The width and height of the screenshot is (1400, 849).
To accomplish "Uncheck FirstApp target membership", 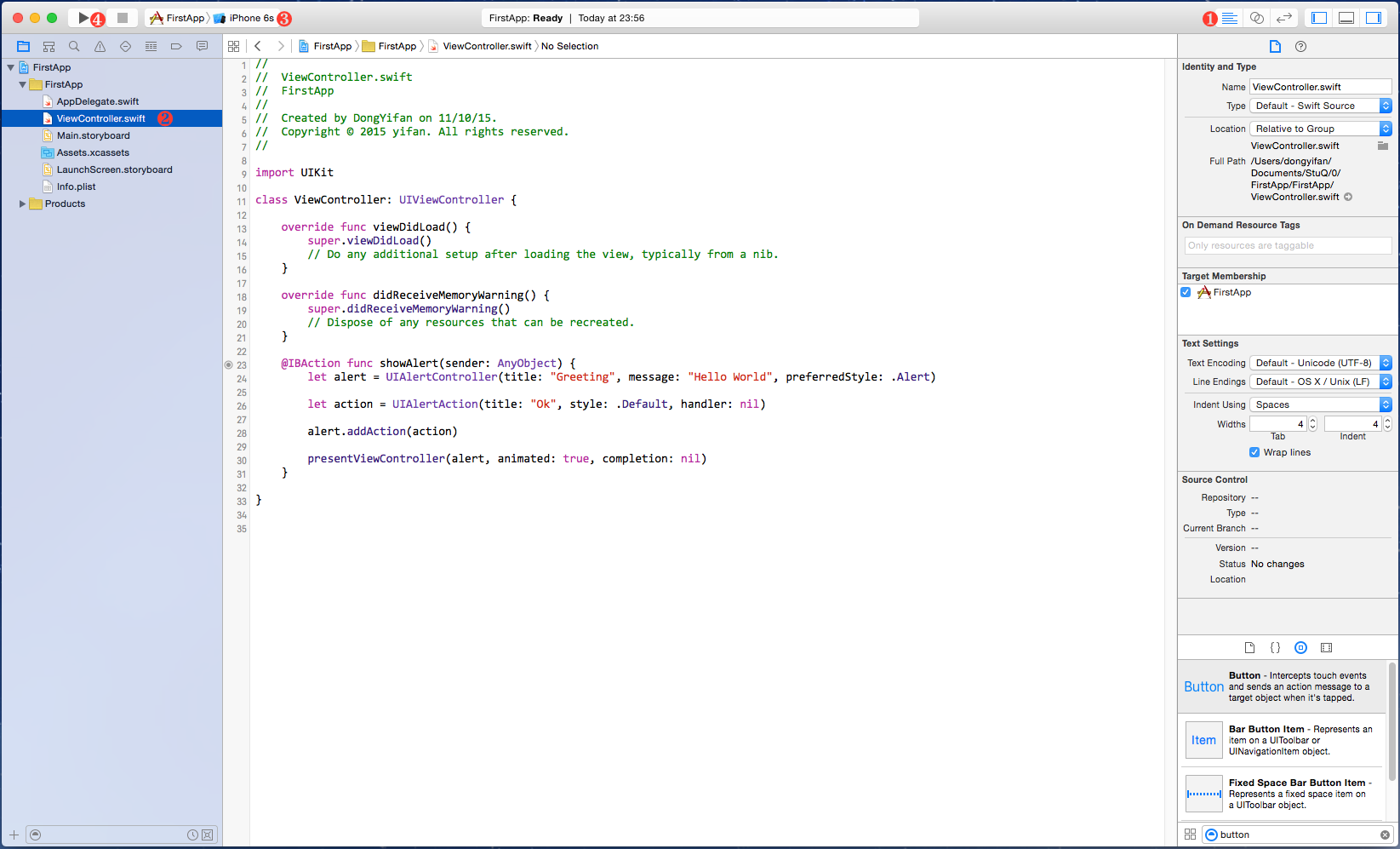I will [1186, 292].
